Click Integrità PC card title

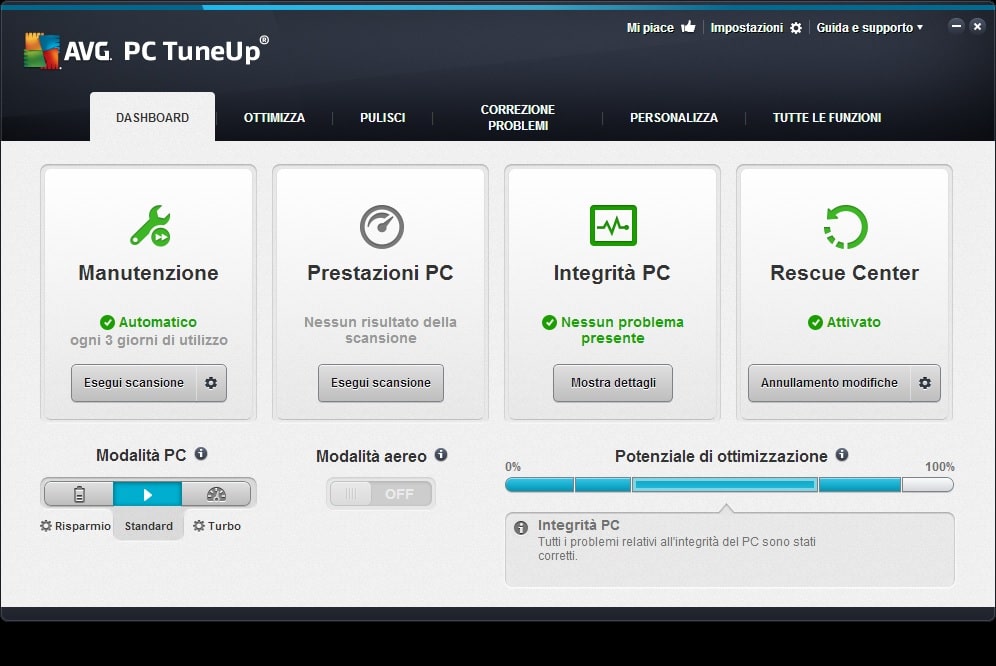[x=612, y=273]
